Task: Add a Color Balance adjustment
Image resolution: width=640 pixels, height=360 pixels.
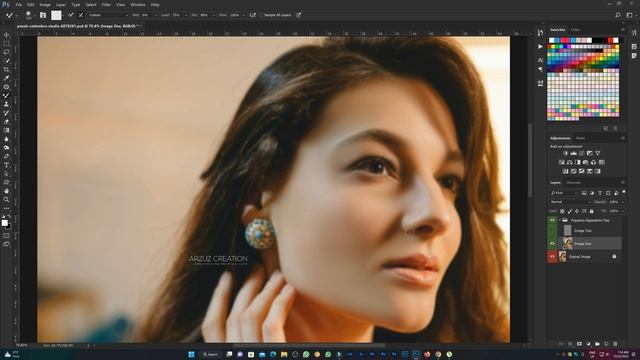Action: tap(569, 162)
